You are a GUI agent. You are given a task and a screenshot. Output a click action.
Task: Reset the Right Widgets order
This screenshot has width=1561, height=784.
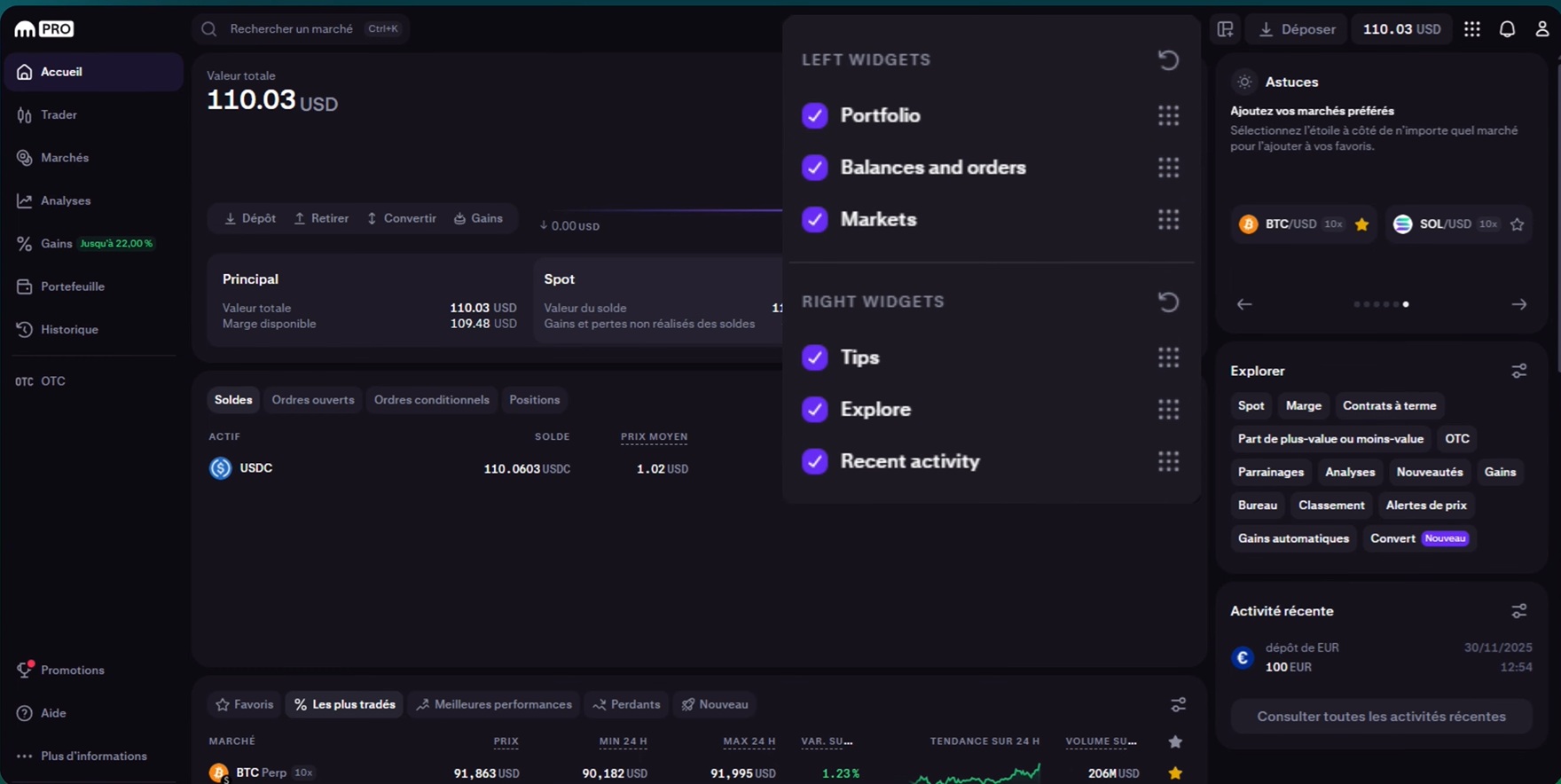coord(1168,302)
